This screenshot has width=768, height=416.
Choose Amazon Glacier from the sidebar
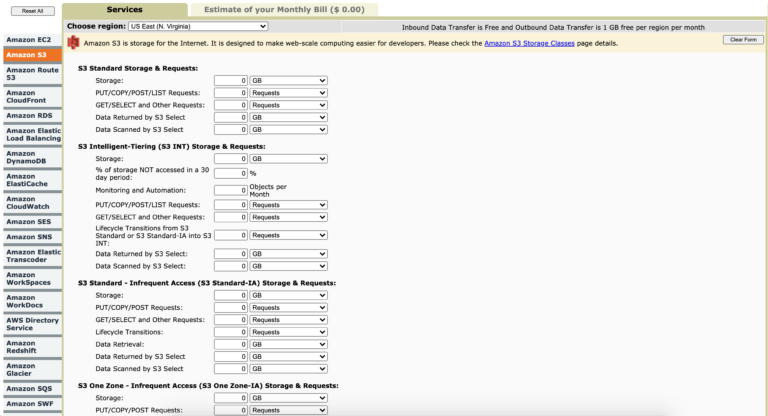pos(32,369)
